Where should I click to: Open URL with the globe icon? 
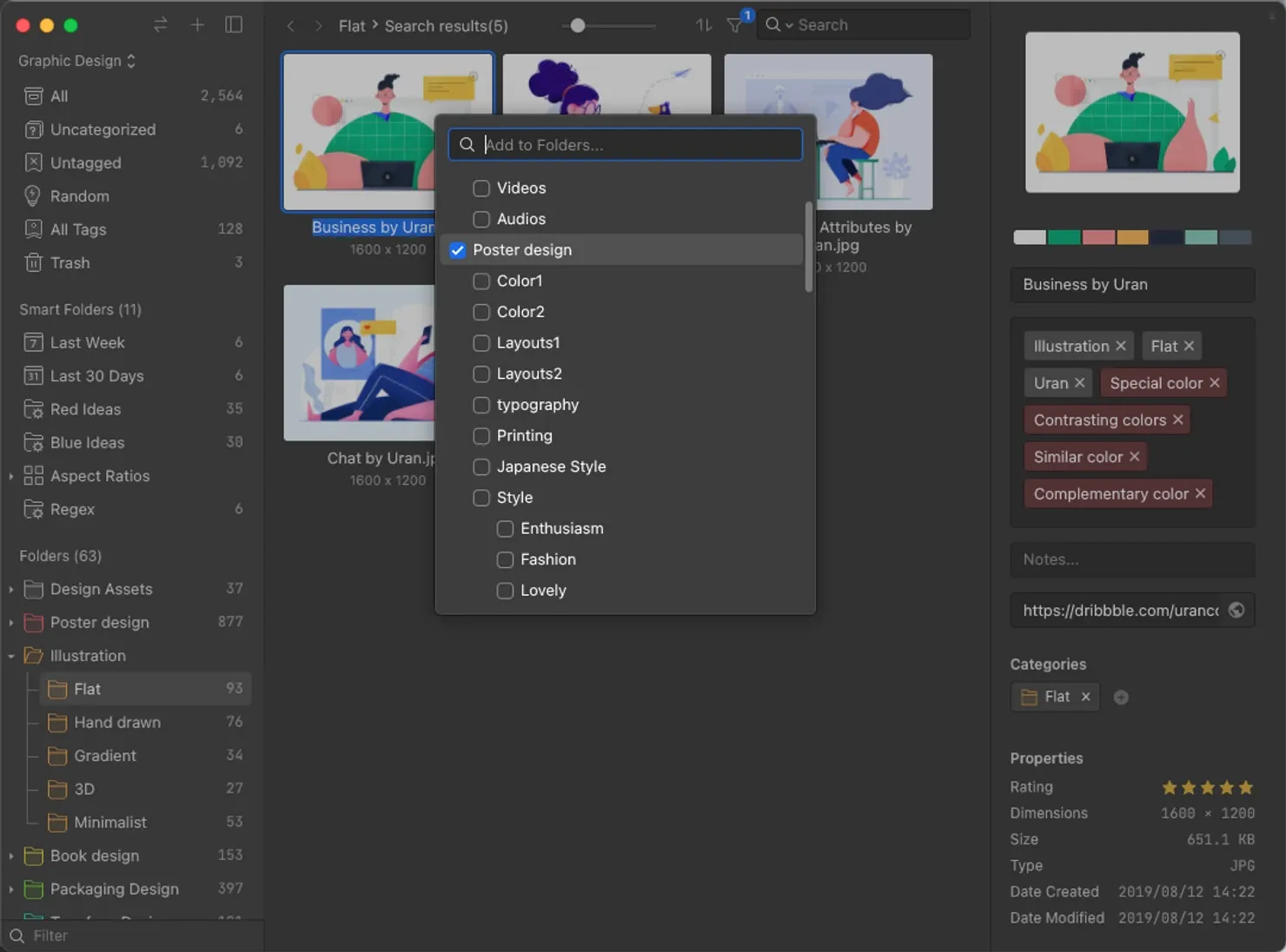coord(1236,611)
